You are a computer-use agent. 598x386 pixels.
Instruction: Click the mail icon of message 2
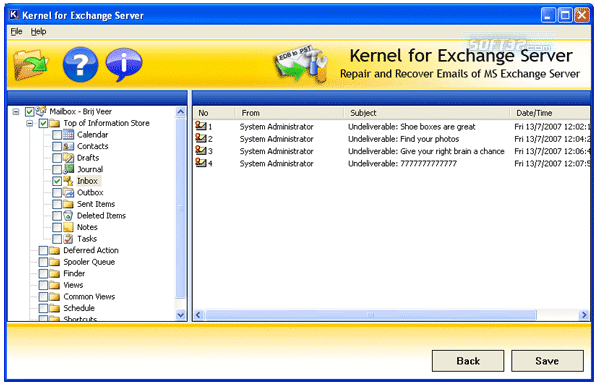(x=201, y=138)
